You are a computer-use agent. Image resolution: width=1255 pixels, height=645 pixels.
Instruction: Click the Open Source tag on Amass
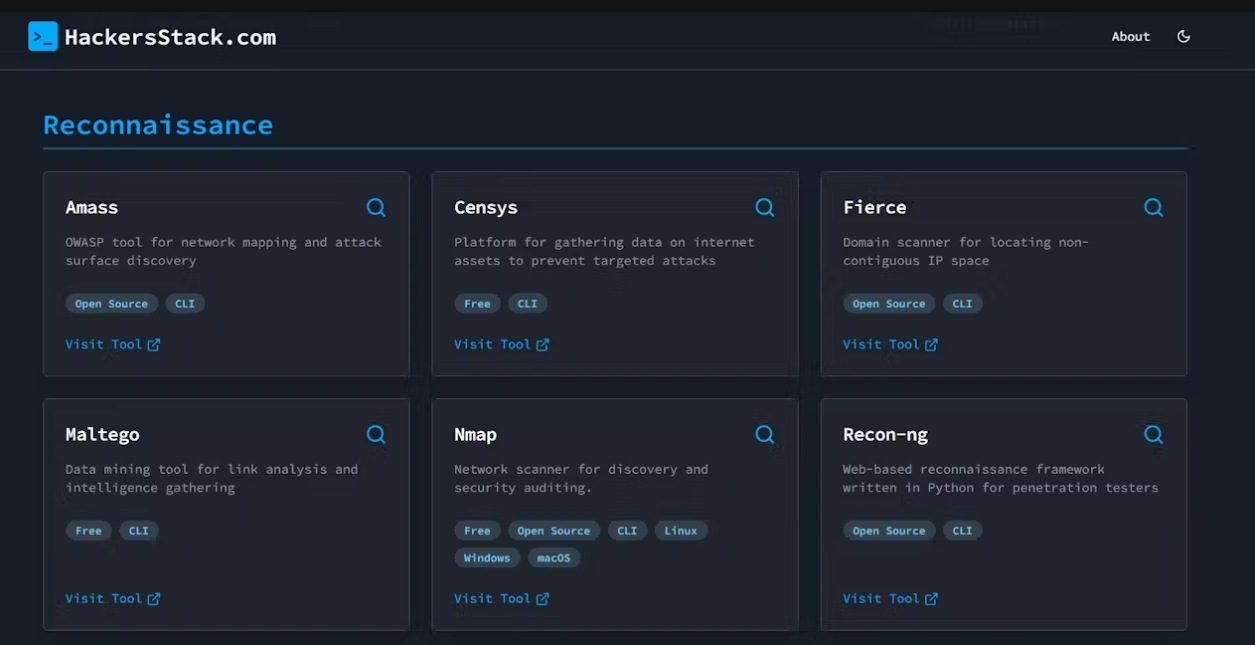(111, 304)
